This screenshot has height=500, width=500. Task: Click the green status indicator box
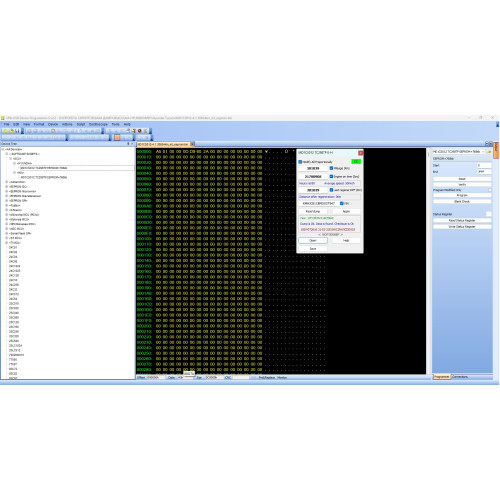356,162
